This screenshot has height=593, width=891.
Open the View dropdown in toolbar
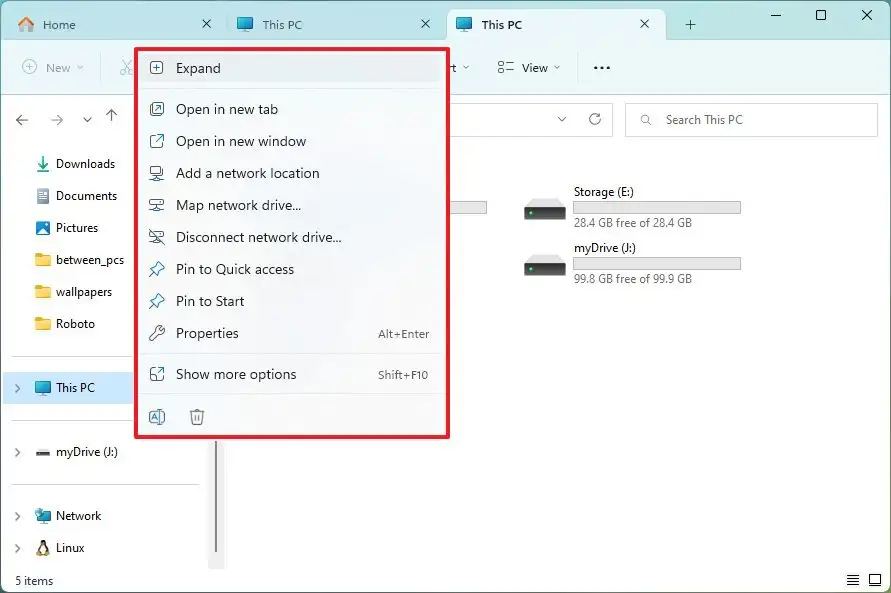529,68
